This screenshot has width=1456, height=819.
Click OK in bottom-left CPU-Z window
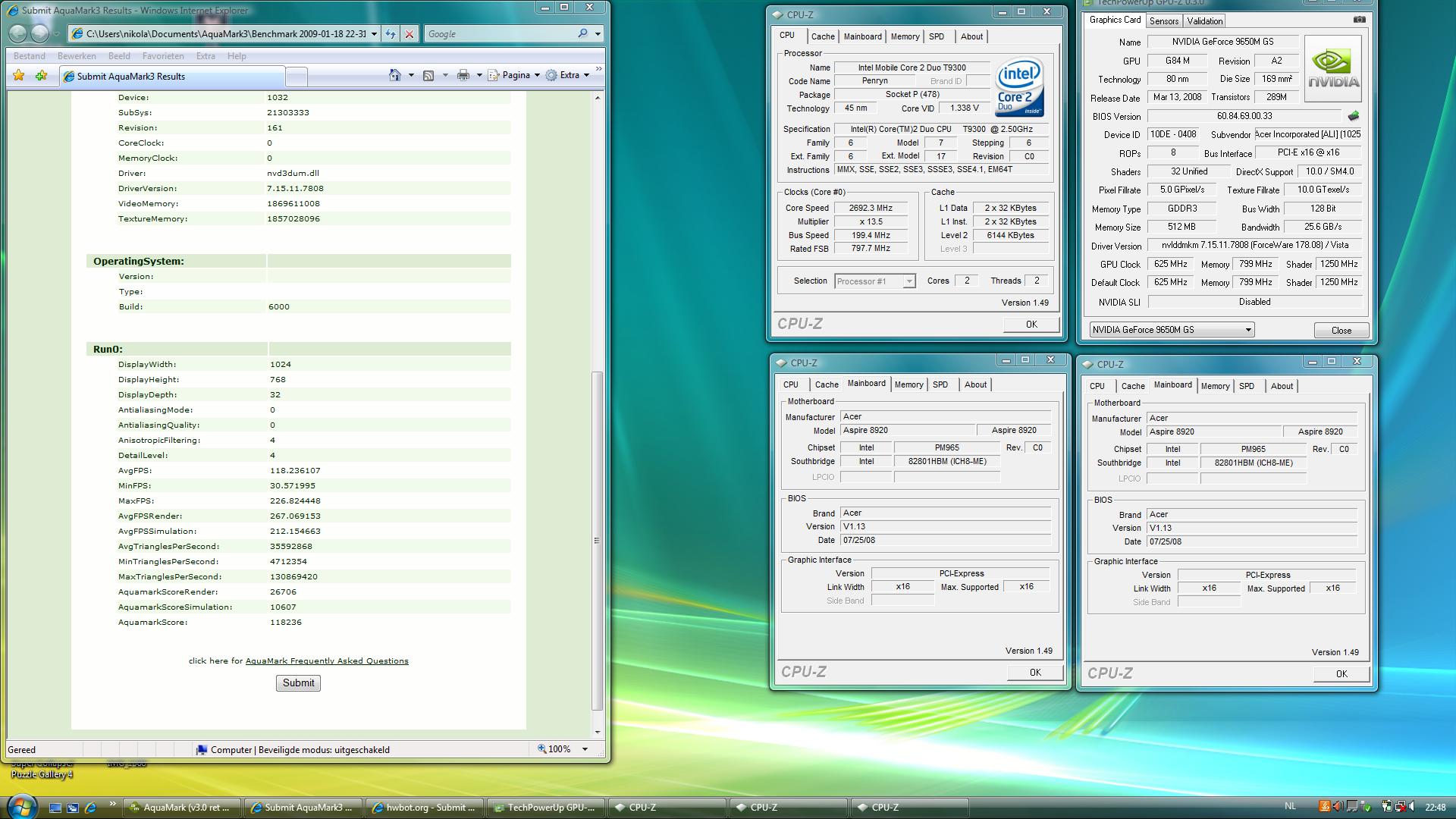pyautogui.click(x=1035, y=673)
